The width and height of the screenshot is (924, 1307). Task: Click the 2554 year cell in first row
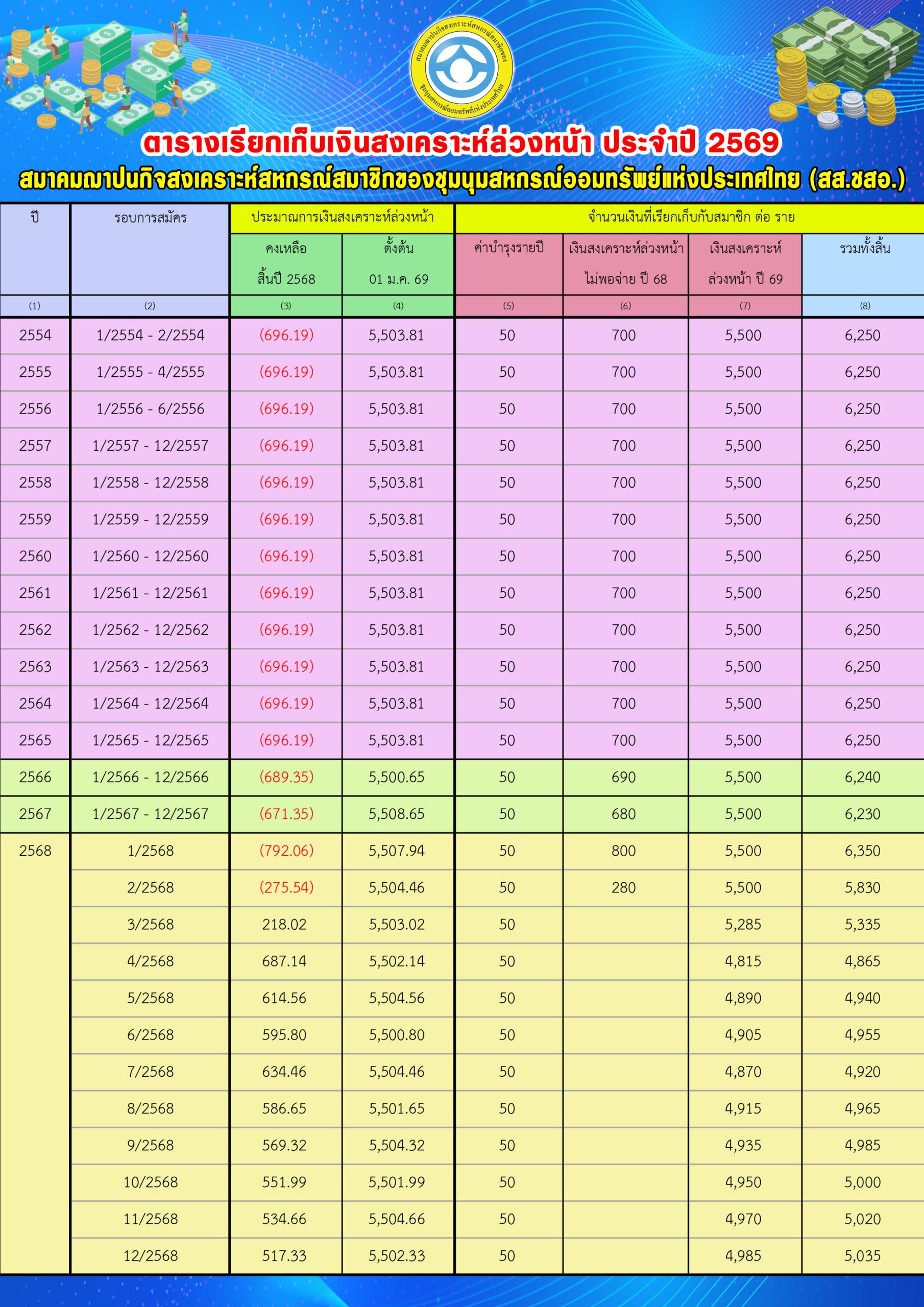coord(35,335)
